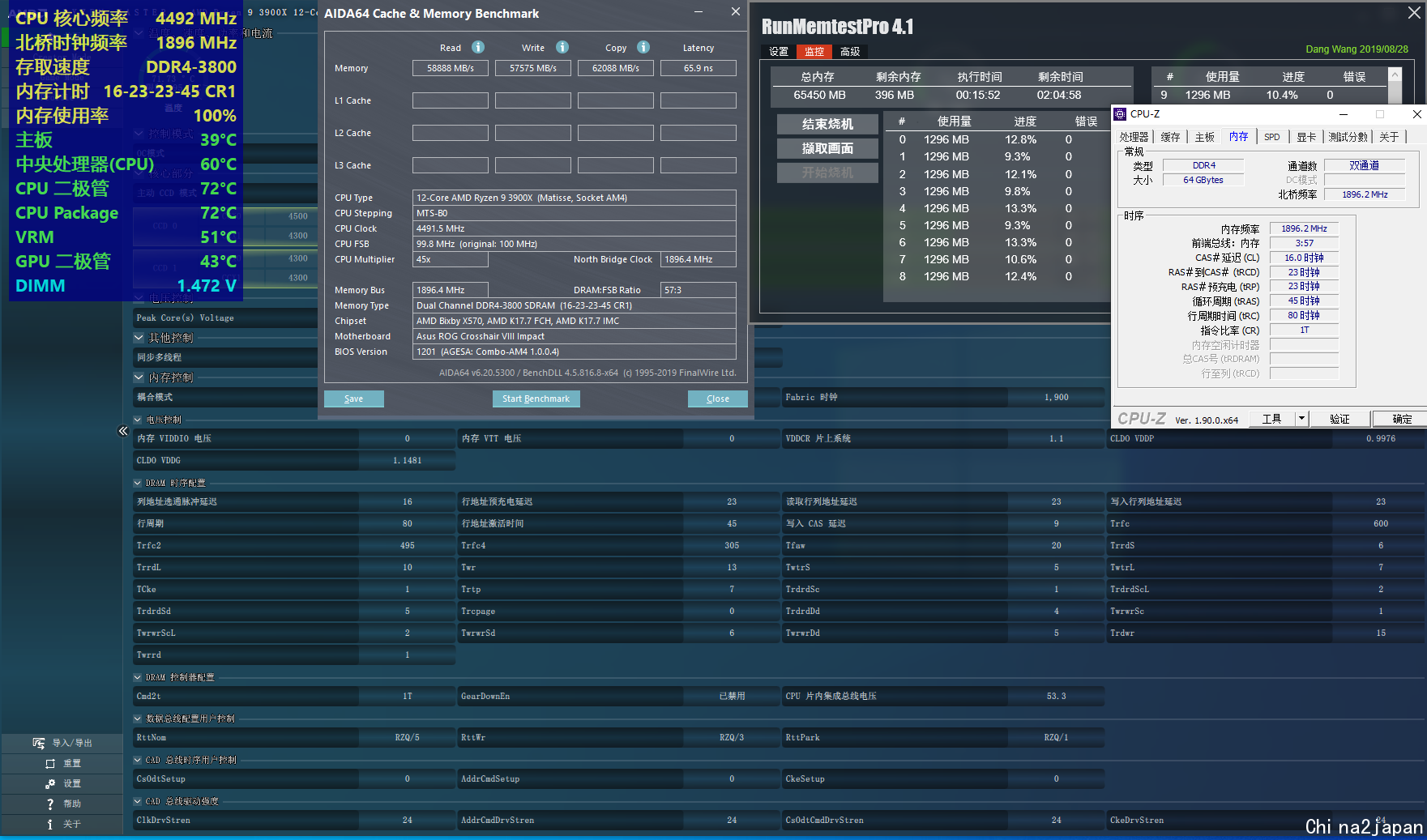Click 验证 button in CPU-Z
The image size is (1427, 840).
click(1340, 419)
